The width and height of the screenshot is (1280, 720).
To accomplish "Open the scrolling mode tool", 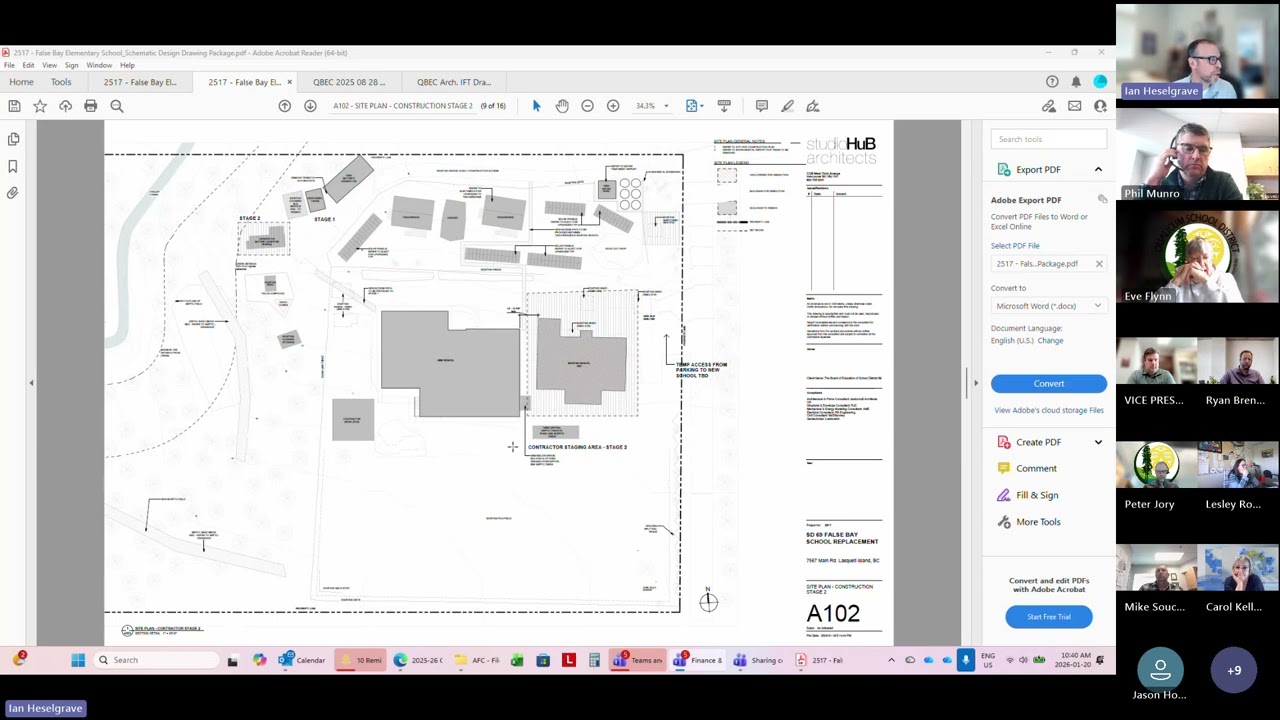I will [724, 106].
